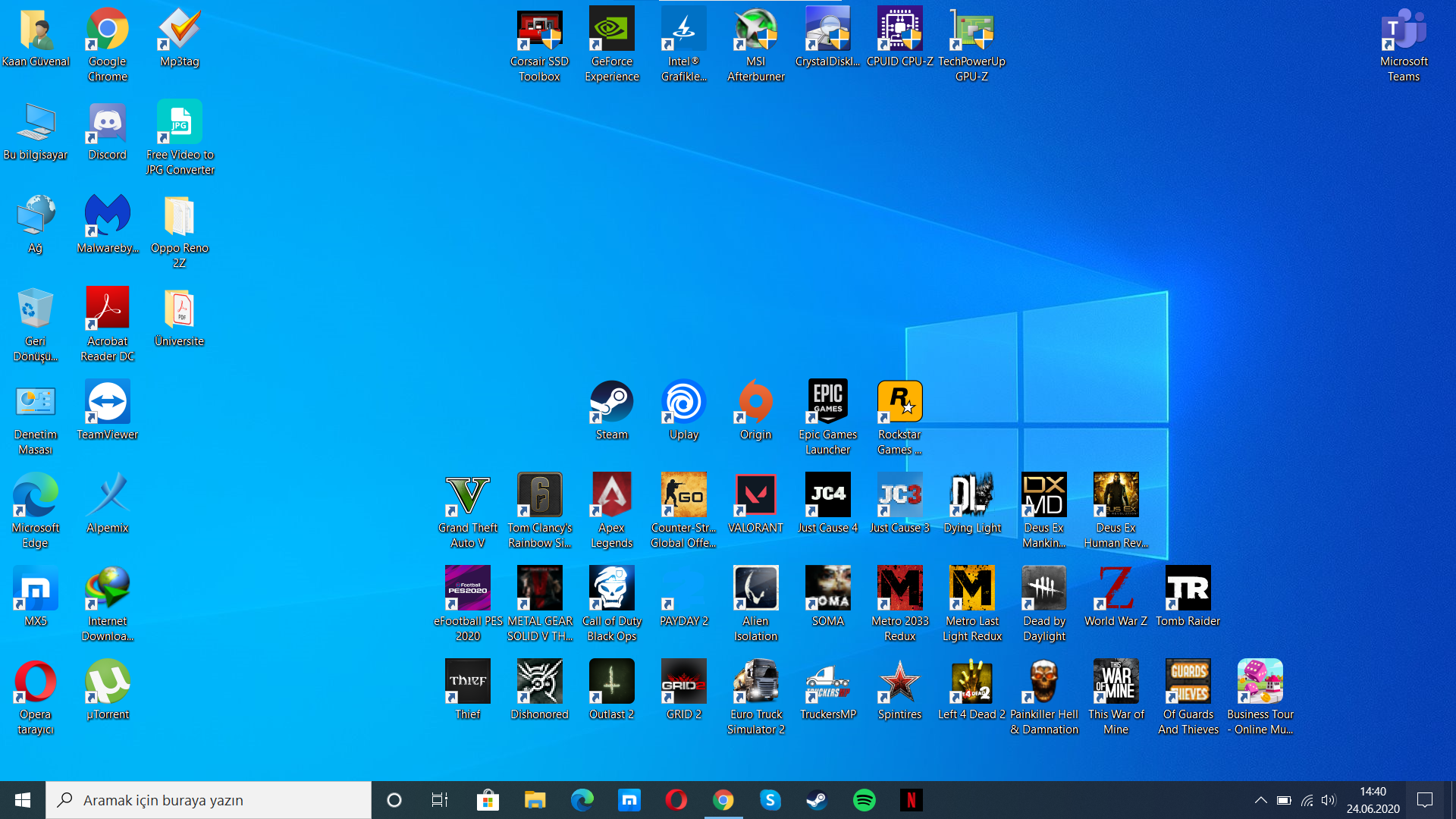Screen dimensions: 1456x819
Task: Select the PAYDAY 2 shortcut
Action: coord(683,597)
